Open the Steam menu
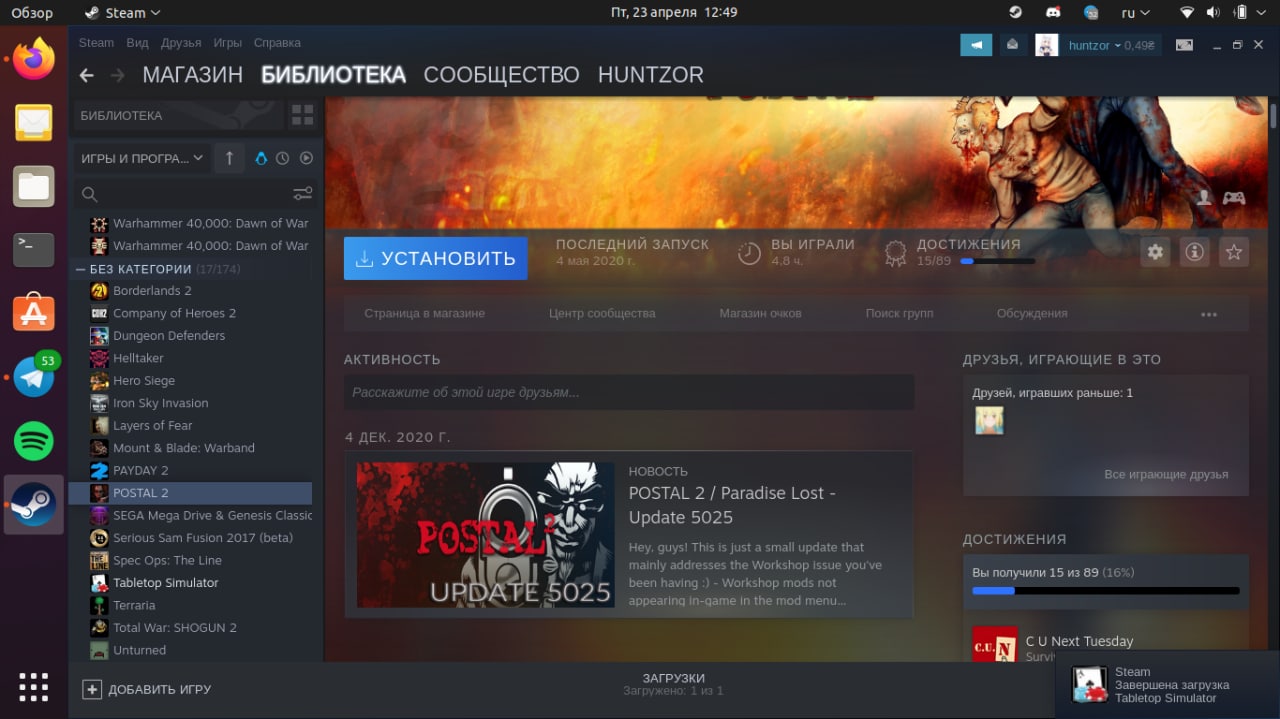1280x719 pixels. pyautogui.click(x=97, y=43)
